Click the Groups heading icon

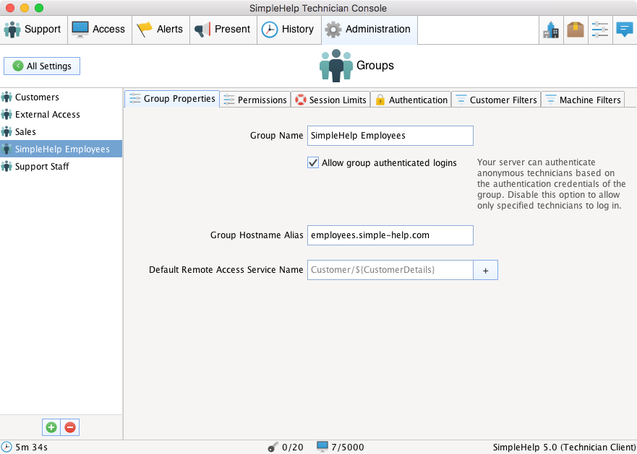[336, 65]
